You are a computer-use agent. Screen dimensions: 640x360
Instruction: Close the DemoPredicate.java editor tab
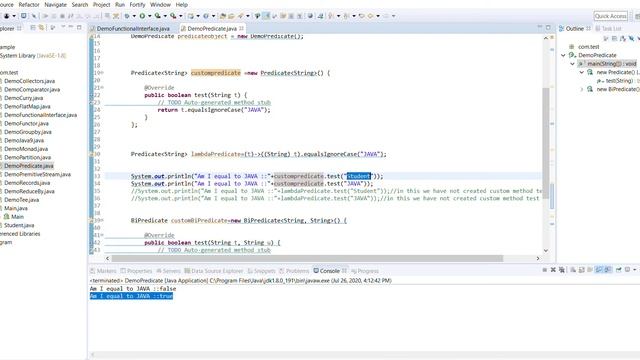pos(241,28)
